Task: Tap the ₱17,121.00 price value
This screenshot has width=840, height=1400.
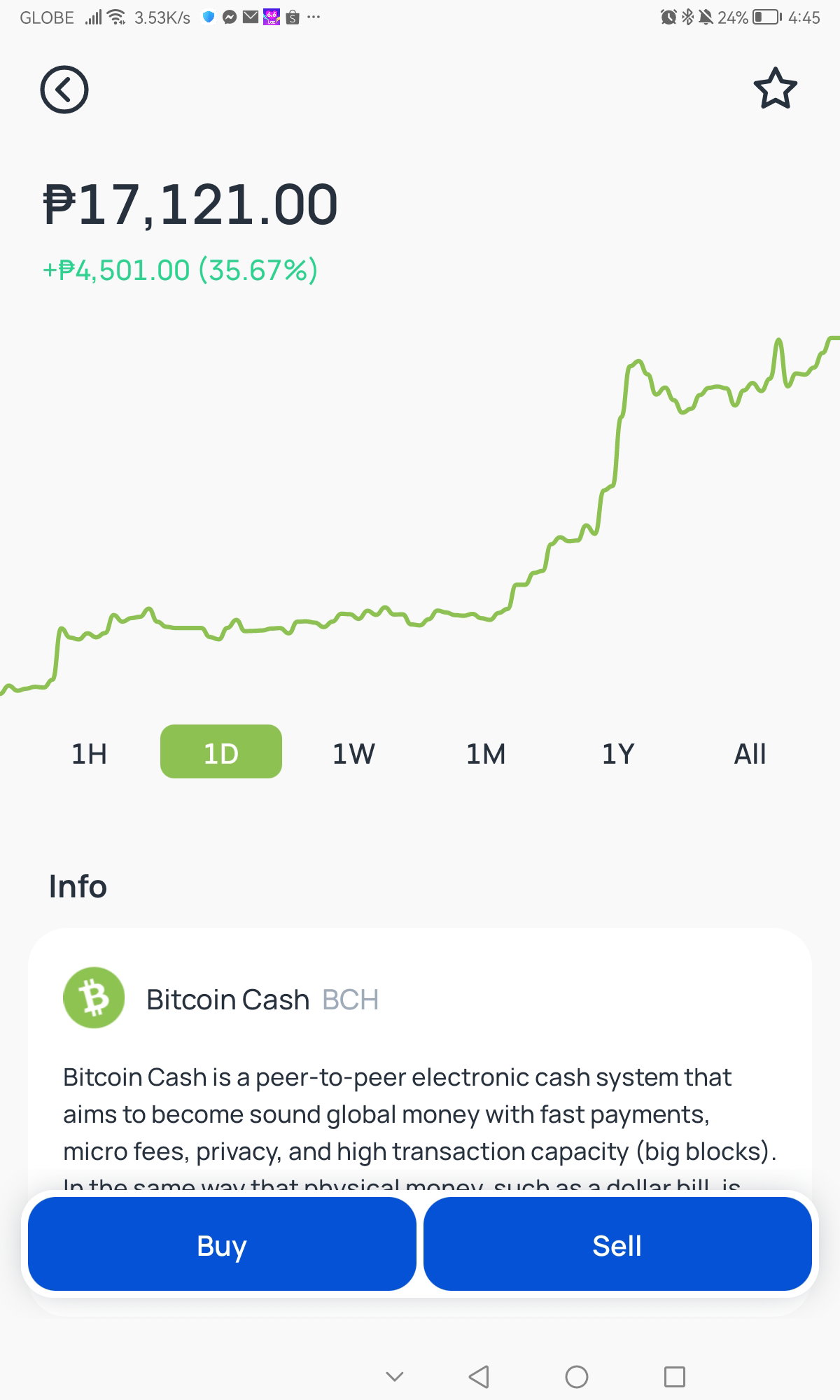Action: [190, 204]
